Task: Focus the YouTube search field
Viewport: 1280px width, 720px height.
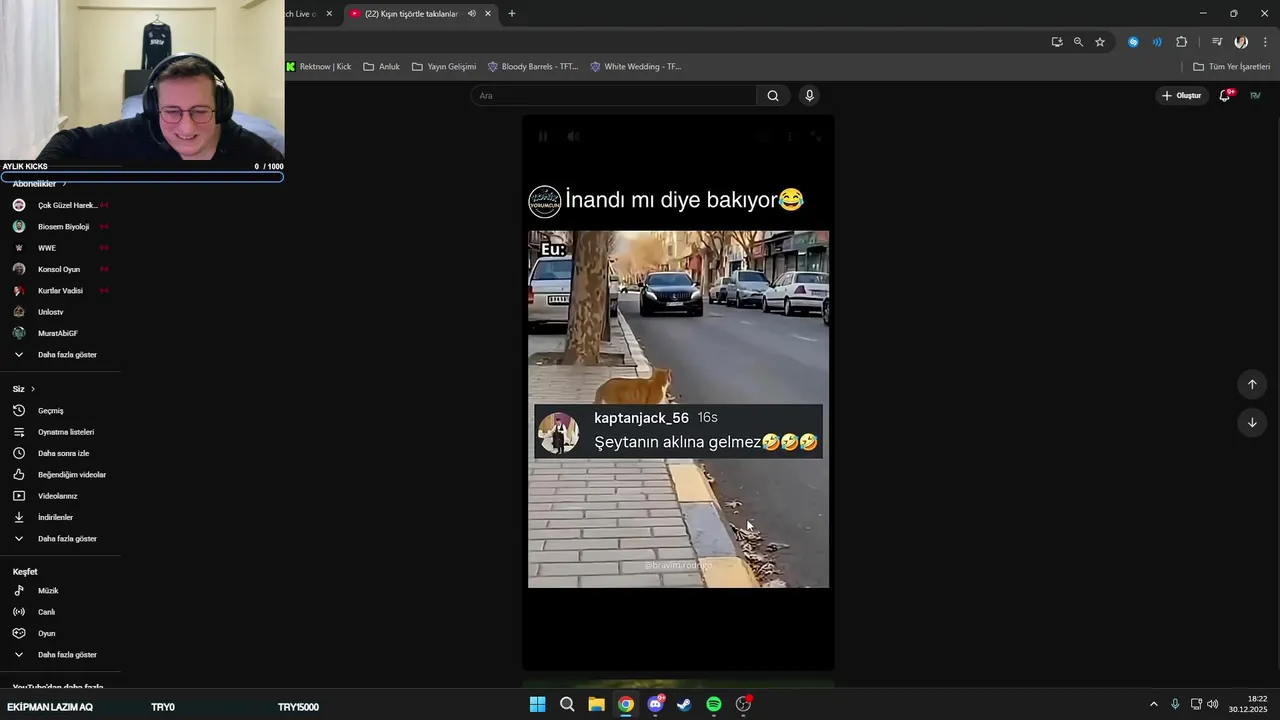Action: 614,96
